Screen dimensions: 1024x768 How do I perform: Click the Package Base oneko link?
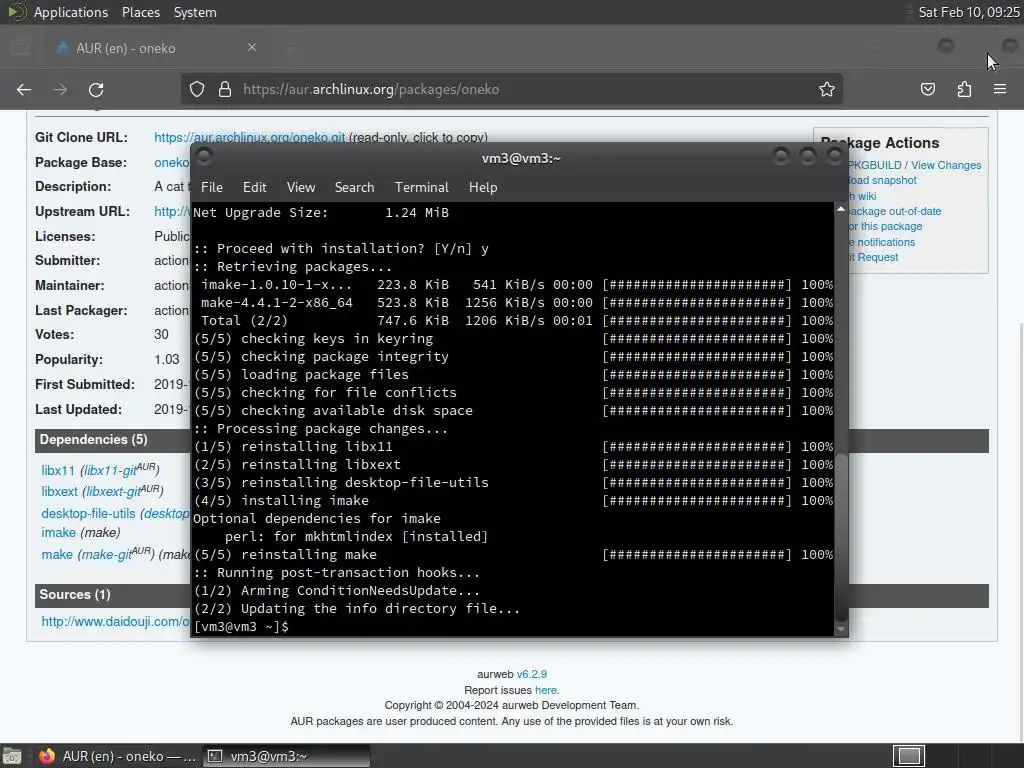[x=172, y=162]
